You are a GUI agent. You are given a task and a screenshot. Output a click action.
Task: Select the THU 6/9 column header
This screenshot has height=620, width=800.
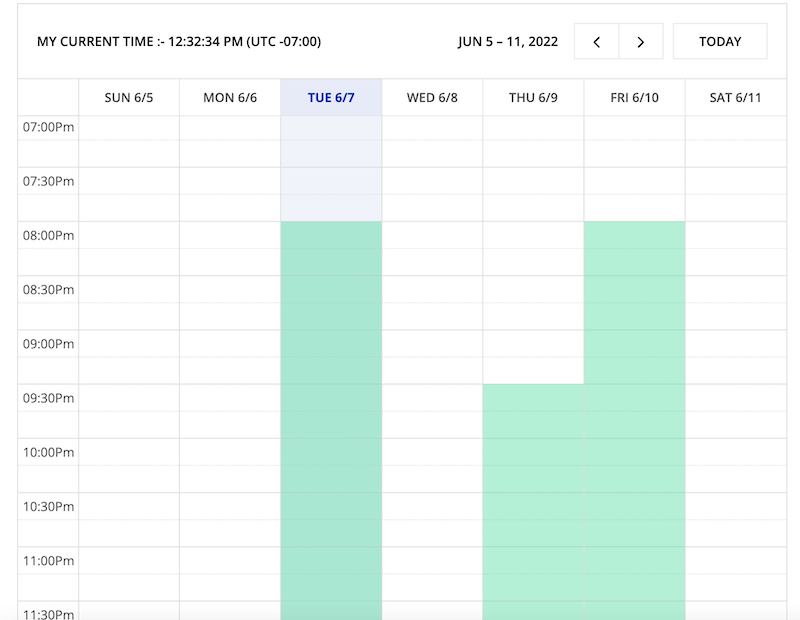(x=533, y=97)
